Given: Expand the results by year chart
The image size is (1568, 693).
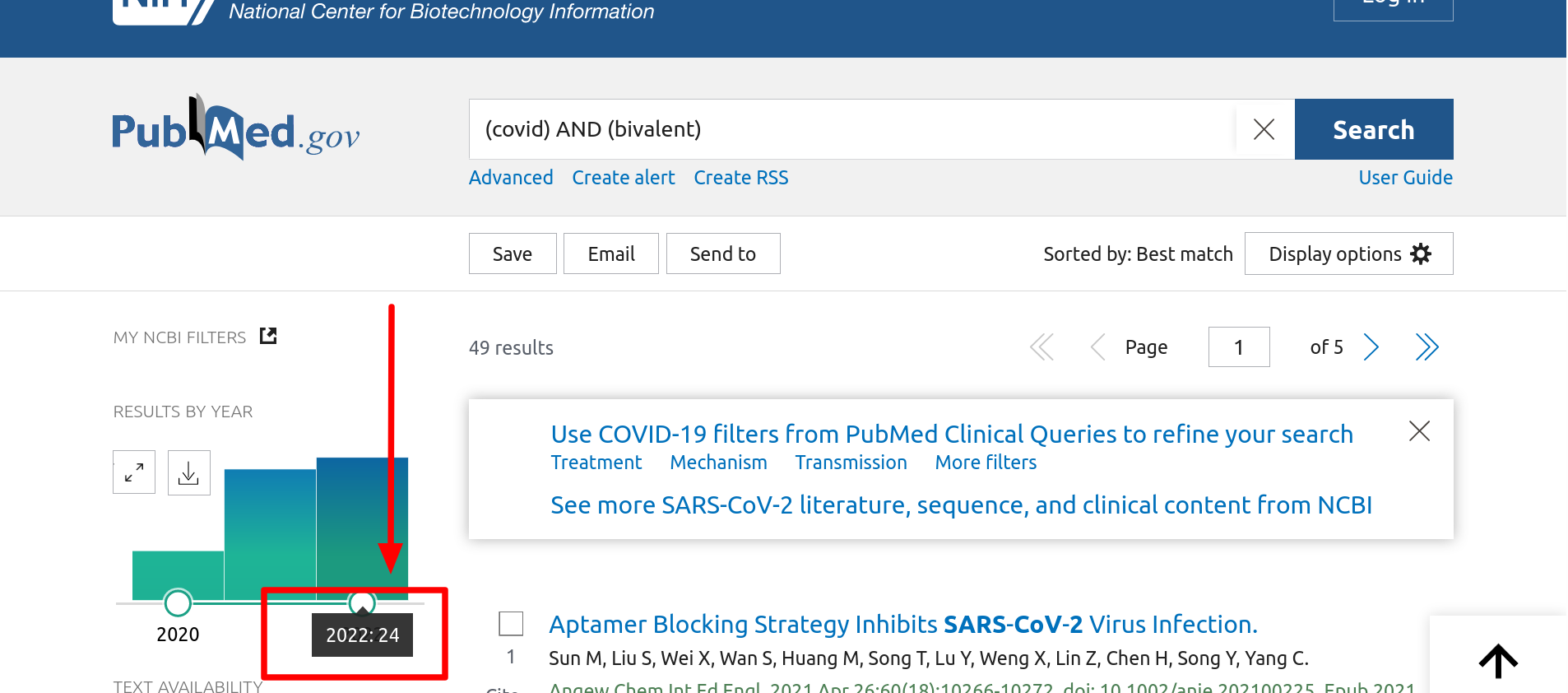Looking at the screenshot, I should (134, 472).
